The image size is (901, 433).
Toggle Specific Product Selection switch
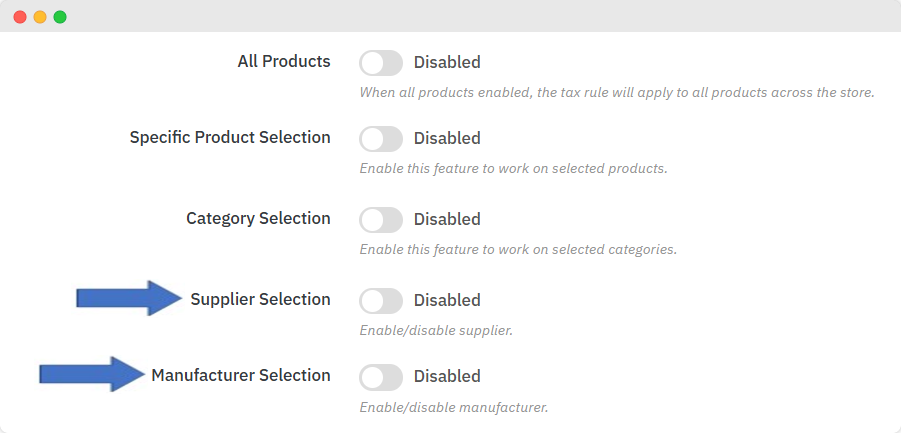(x=381, y=139)
